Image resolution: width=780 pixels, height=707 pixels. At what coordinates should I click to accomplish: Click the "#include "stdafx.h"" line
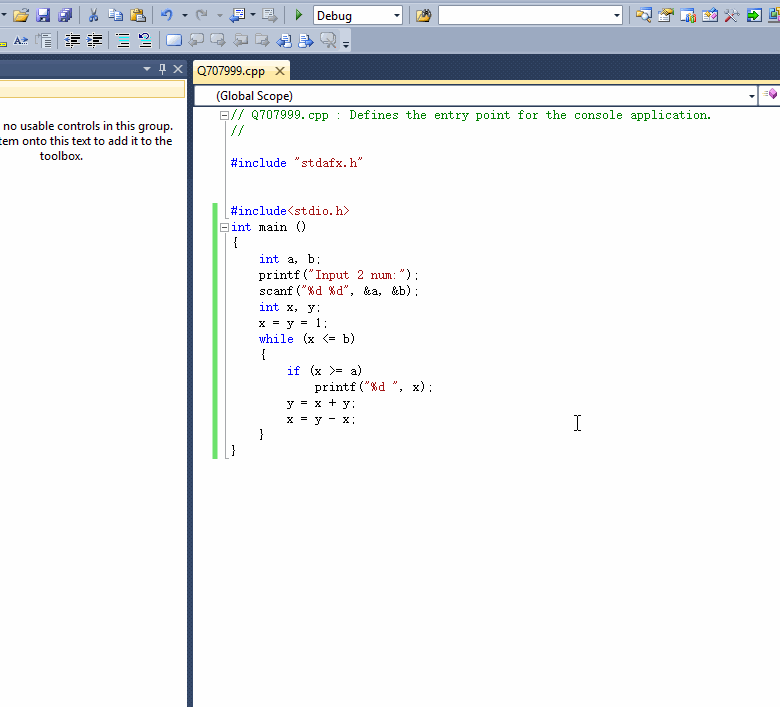(296, 163)
